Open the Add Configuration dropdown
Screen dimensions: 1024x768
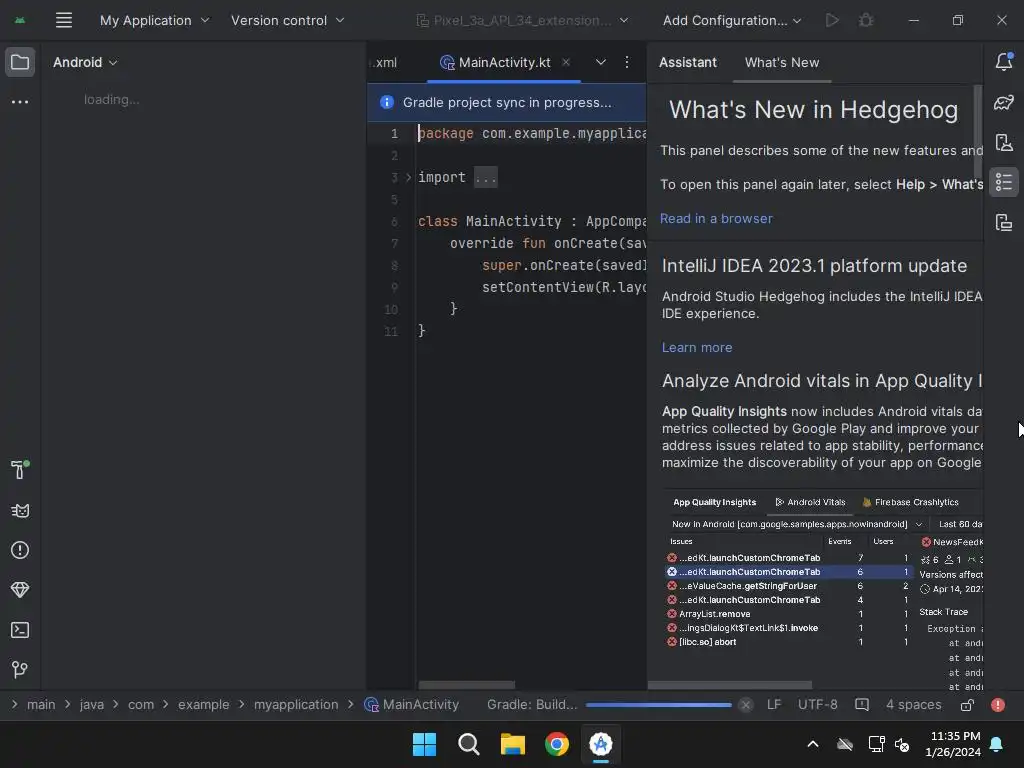click(x=731, y=20)
